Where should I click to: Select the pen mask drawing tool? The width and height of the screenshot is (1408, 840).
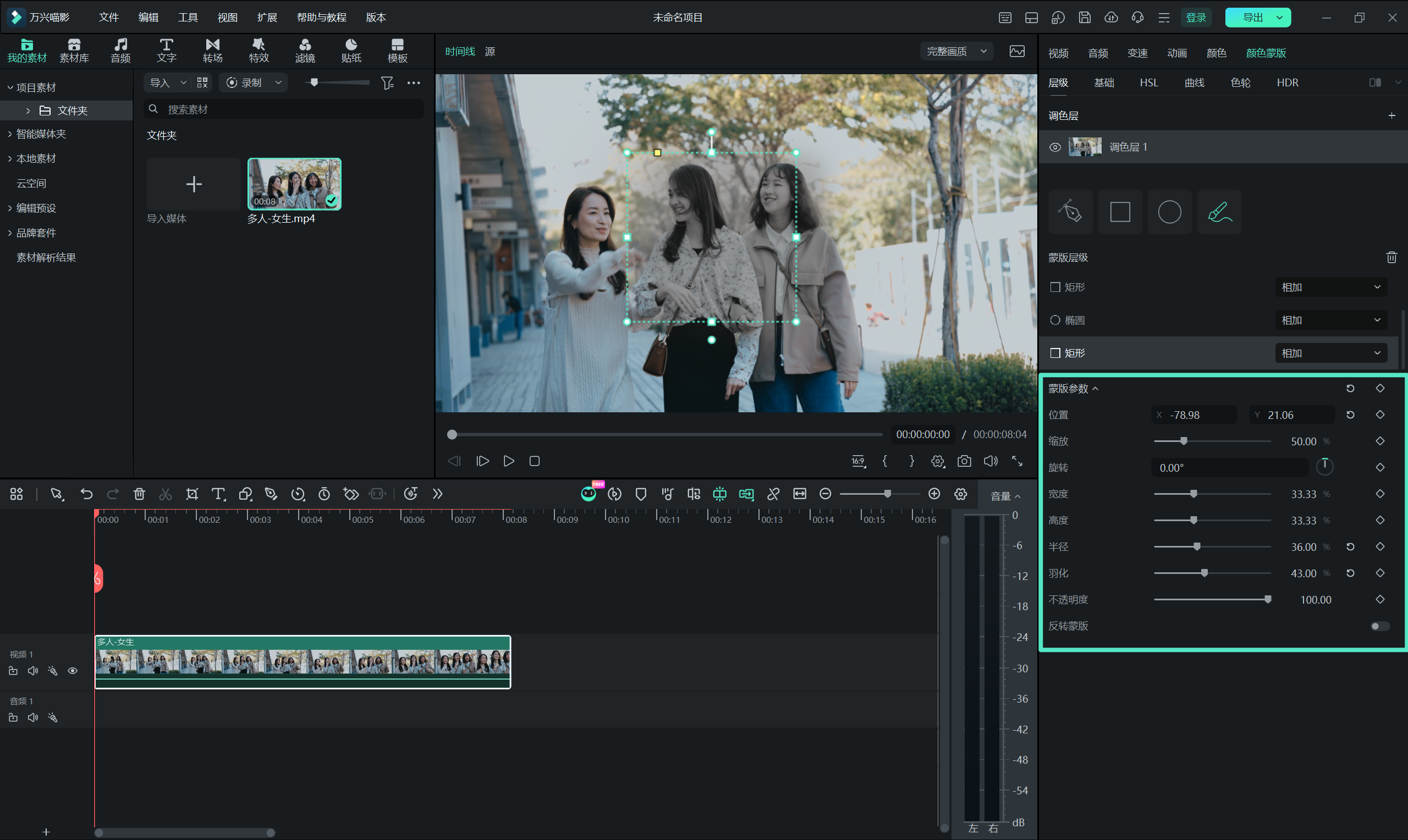click(1070, 212)
